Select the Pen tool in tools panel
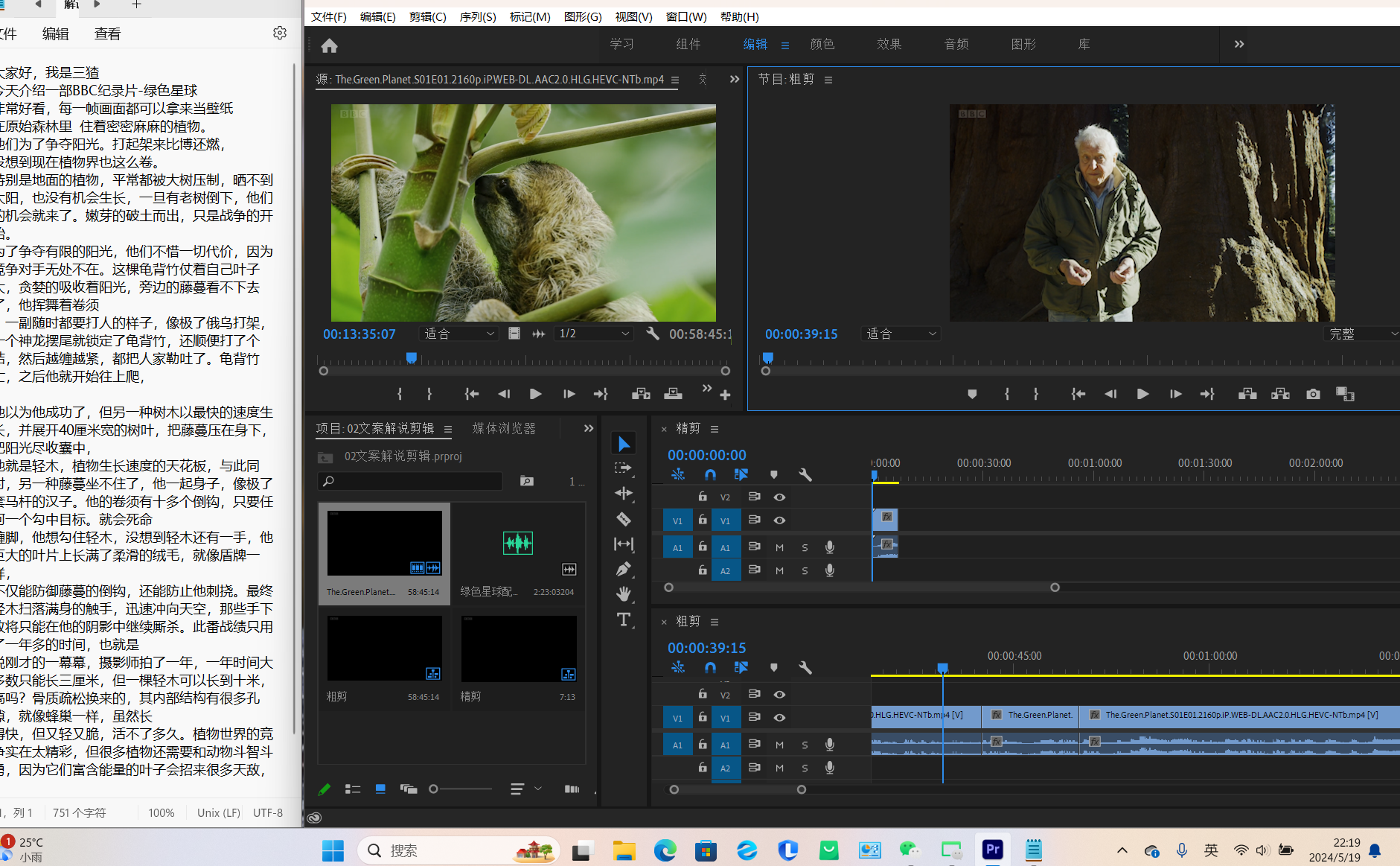 point(624,569)
